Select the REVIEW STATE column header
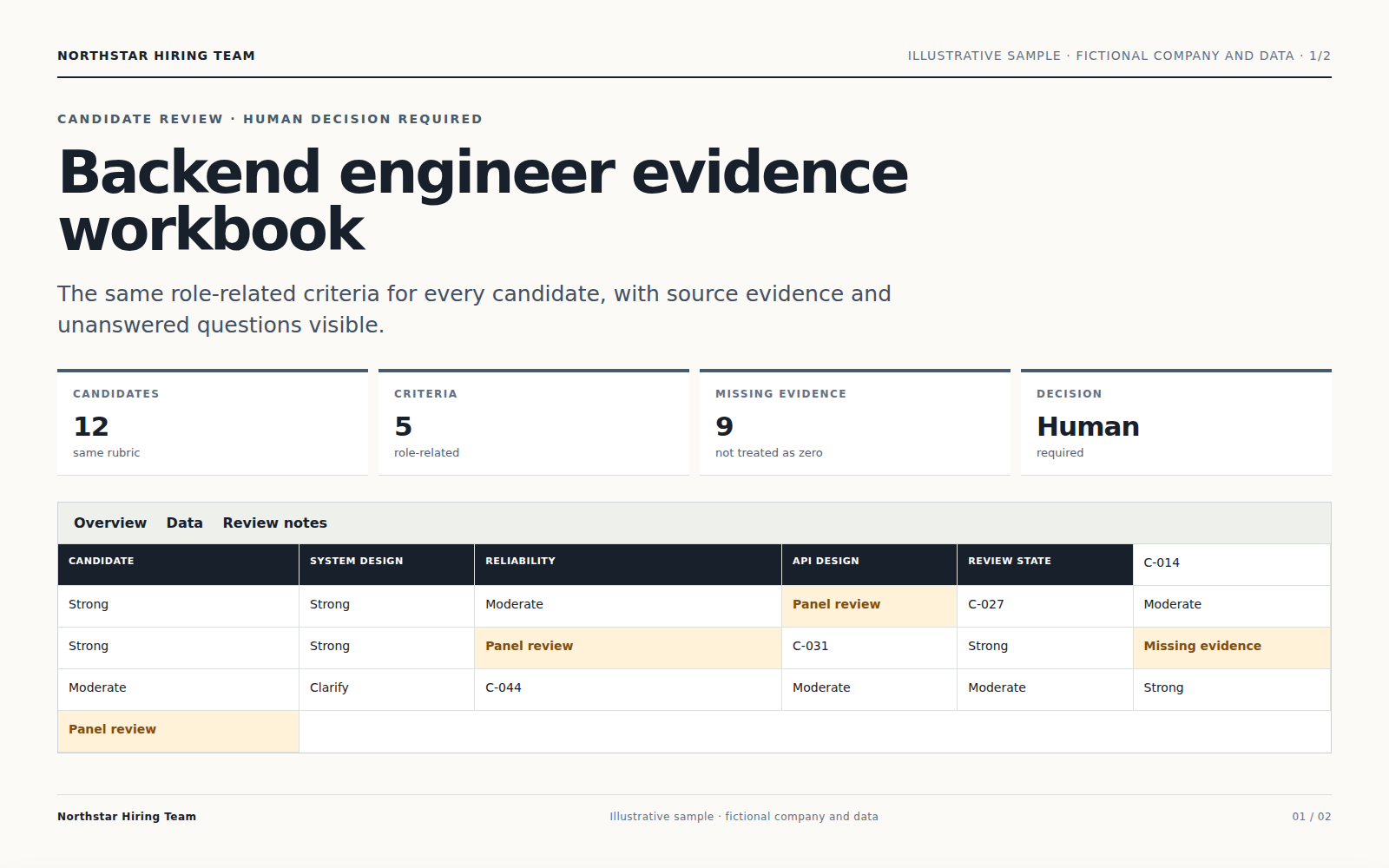Viewport: 1389px width, 868px height. tap(1044, 564)
